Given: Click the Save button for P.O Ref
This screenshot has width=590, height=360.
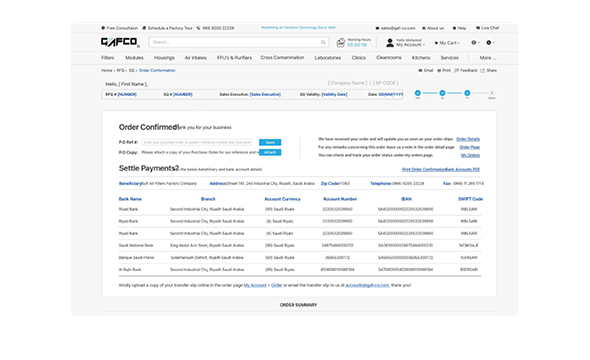Looking at the screenshot, I should pyautogui.click(x=270, y=142).
